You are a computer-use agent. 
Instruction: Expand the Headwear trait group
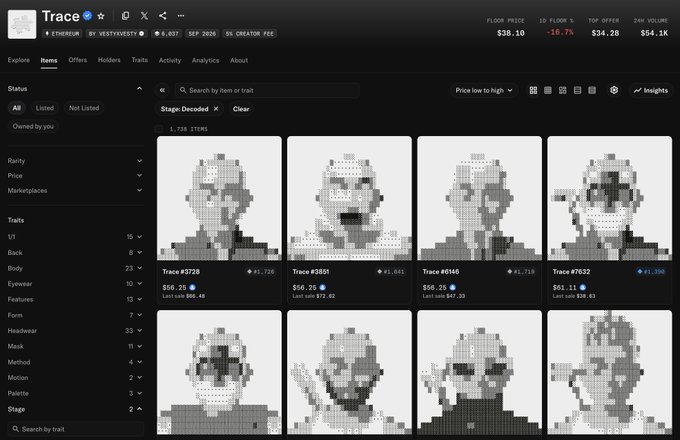(x=75, y=330)
